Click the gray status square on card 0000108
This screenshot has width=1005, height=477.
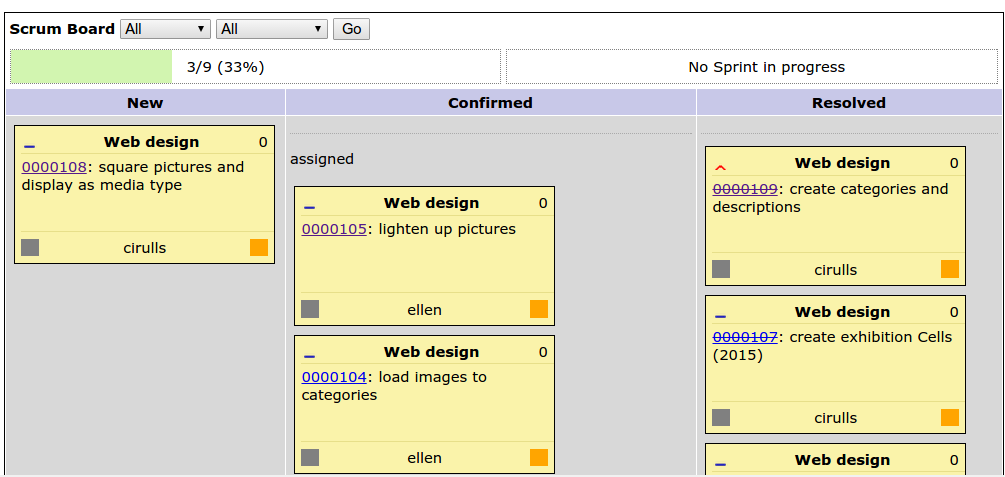(30, 247)
